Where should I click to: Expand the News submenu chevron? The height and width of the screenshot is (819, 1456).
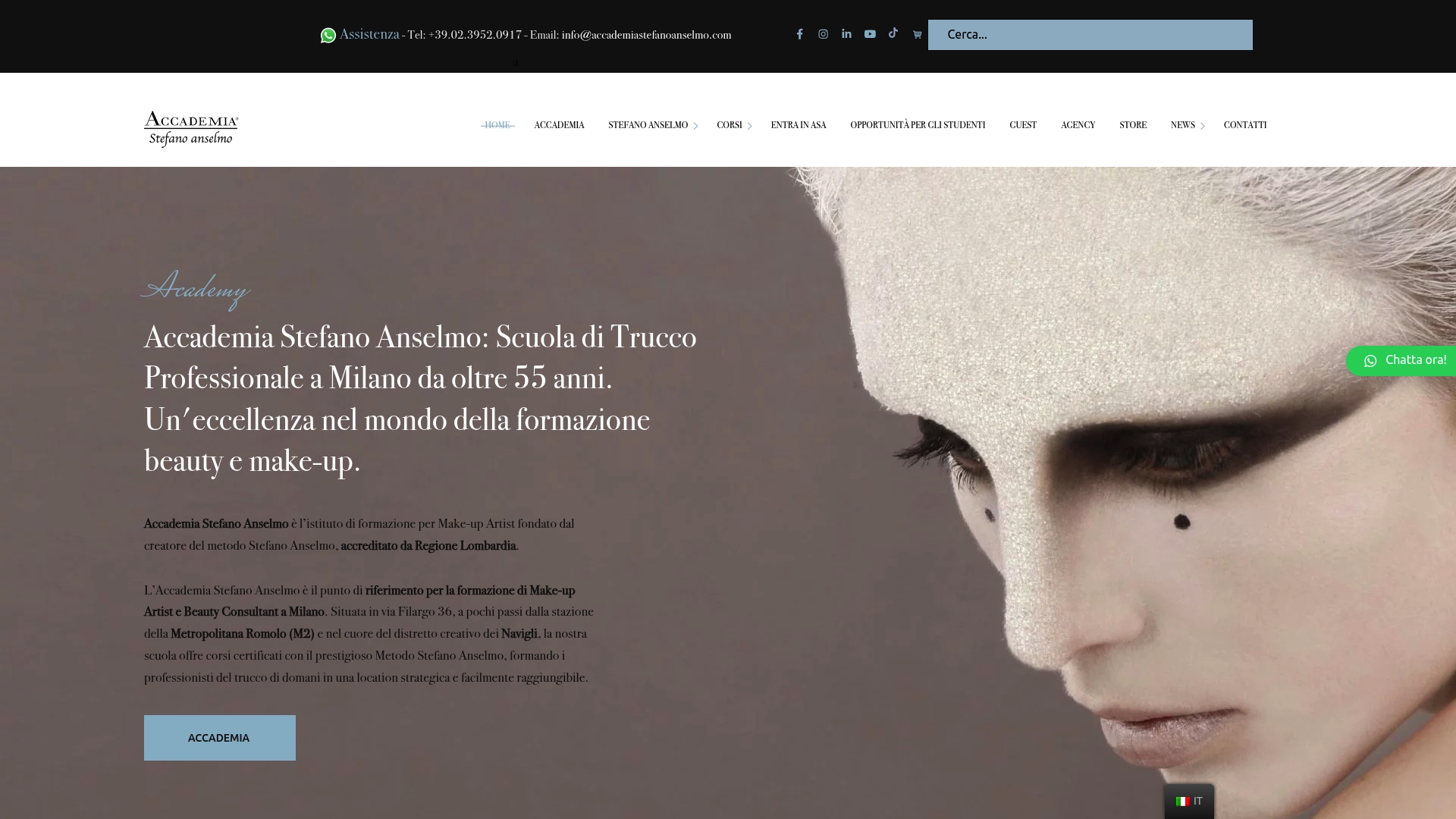[1202, 126]
